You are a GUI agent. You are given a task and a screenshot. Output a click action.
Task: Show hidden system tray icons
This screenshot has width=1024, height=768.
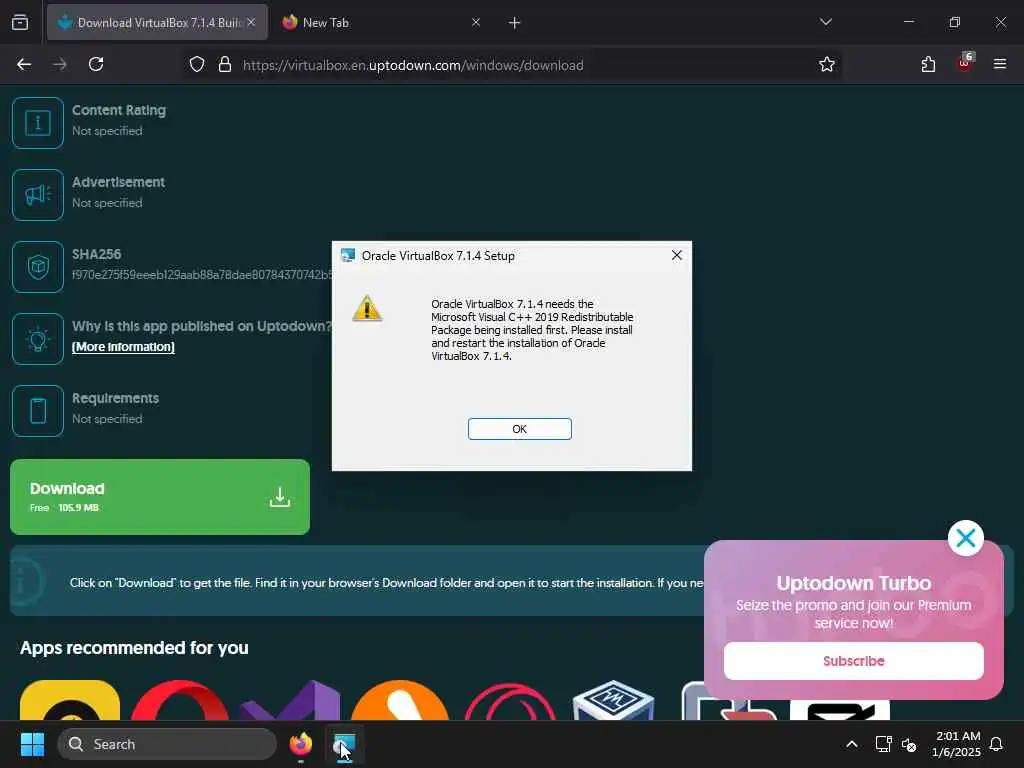852,744
